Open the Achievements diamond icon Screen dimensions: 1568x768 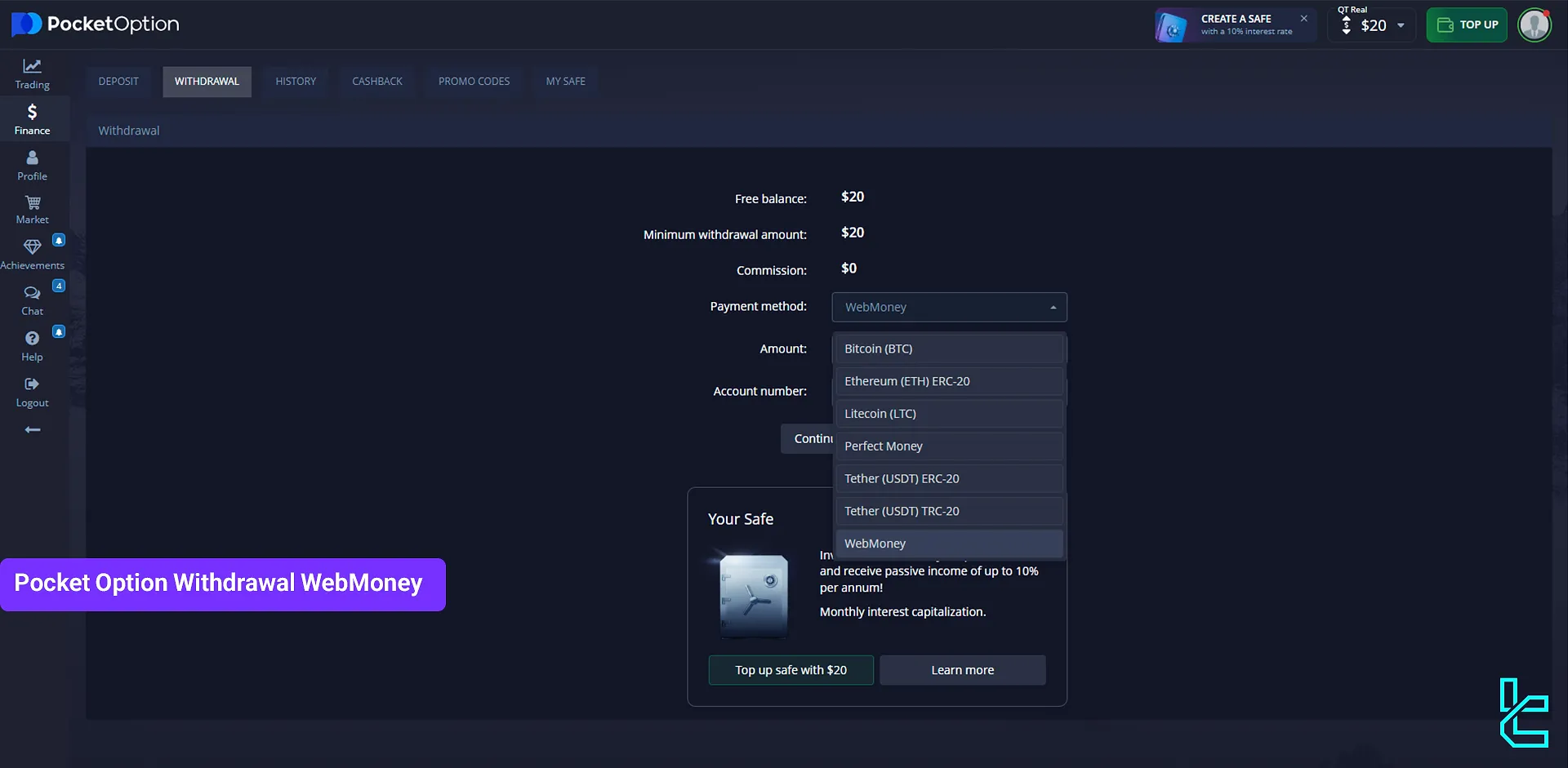click(x=32, y=246)
